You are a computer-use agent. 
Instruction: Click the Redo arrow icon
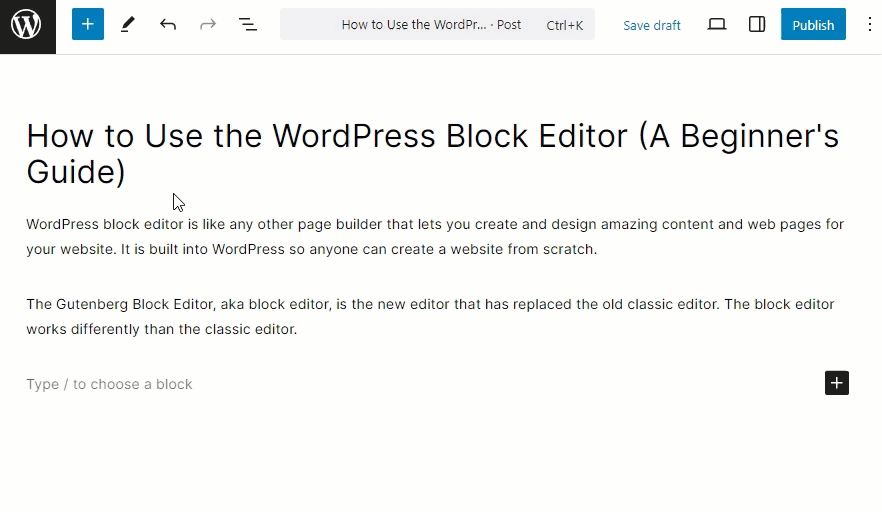[208, 24]
